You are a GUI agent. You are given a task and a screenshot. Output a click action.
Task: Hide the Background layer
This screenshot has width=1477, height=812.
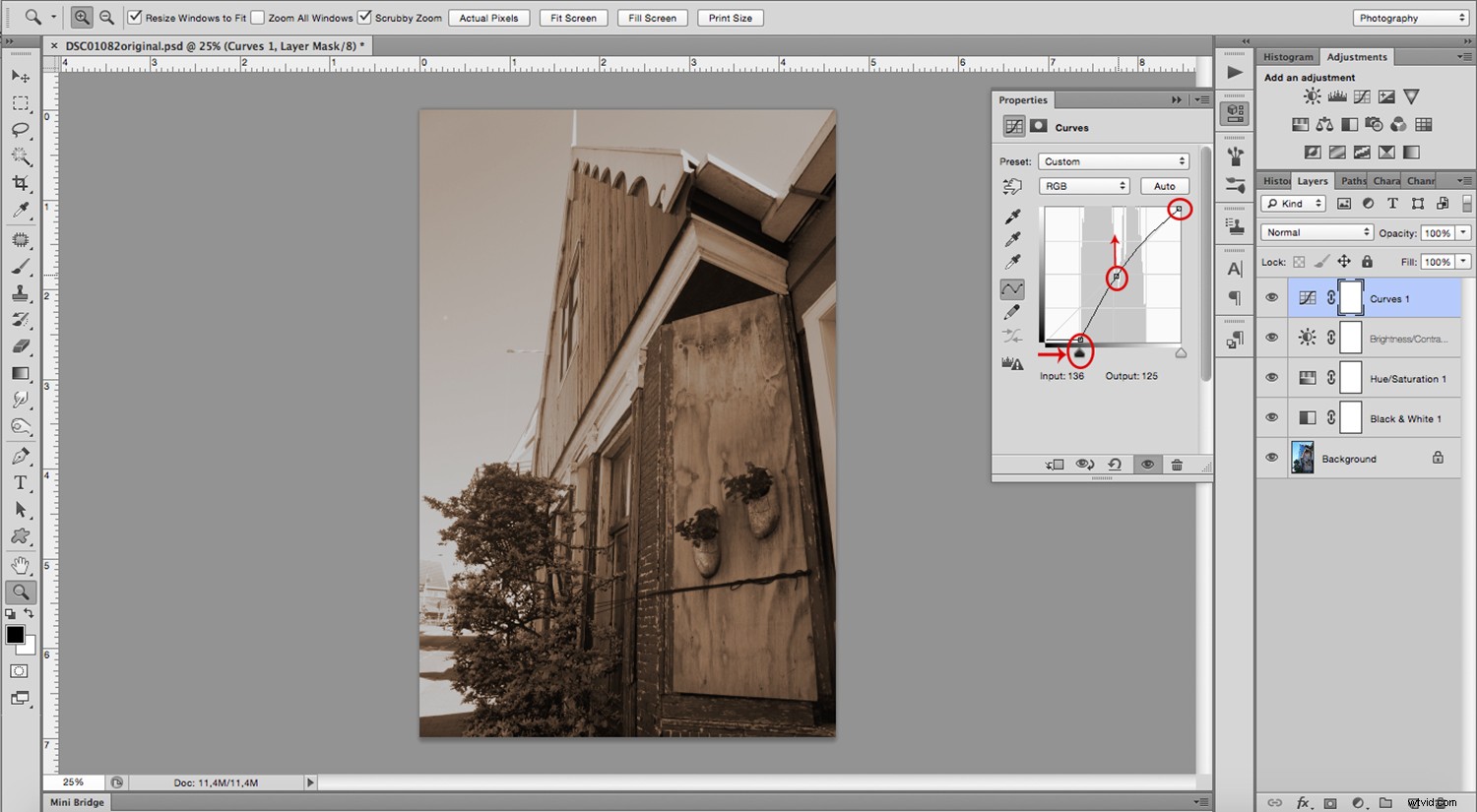click(1271, 458)
